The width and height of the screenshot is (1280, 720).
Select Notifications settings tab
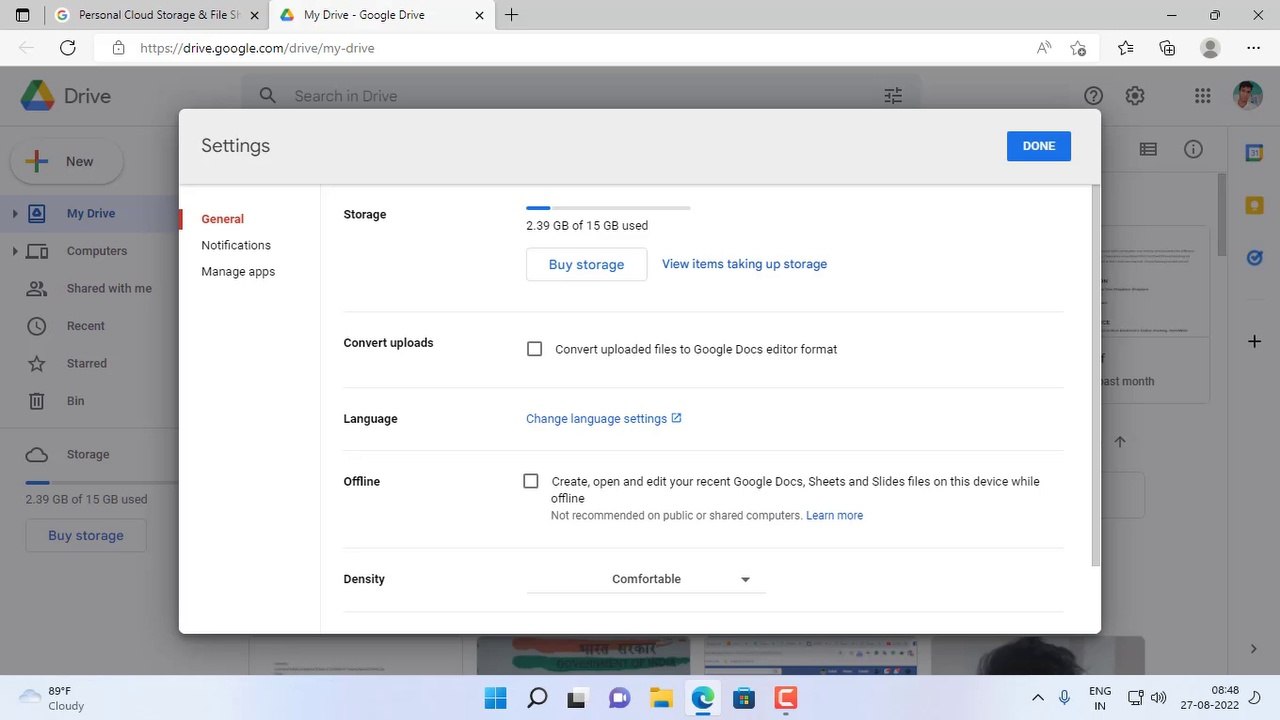(236, 245)
